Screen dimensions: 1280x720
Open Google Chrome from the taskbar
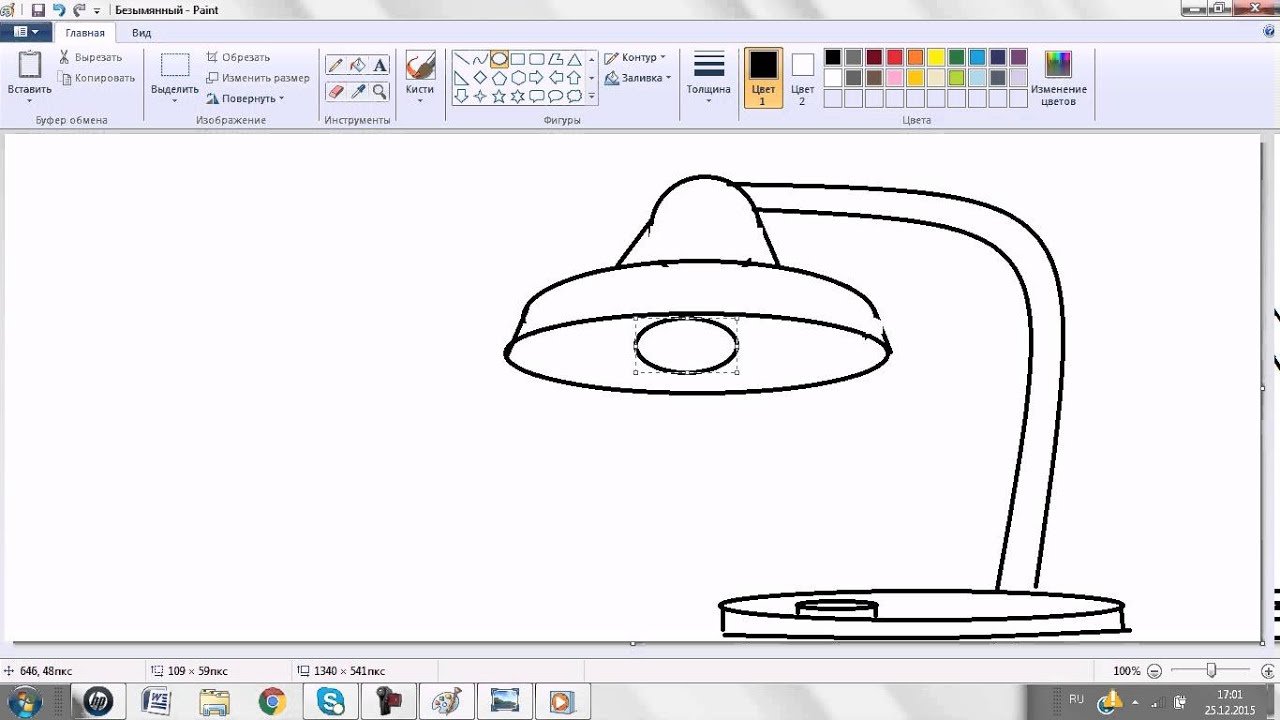click(x=272, y=701)
